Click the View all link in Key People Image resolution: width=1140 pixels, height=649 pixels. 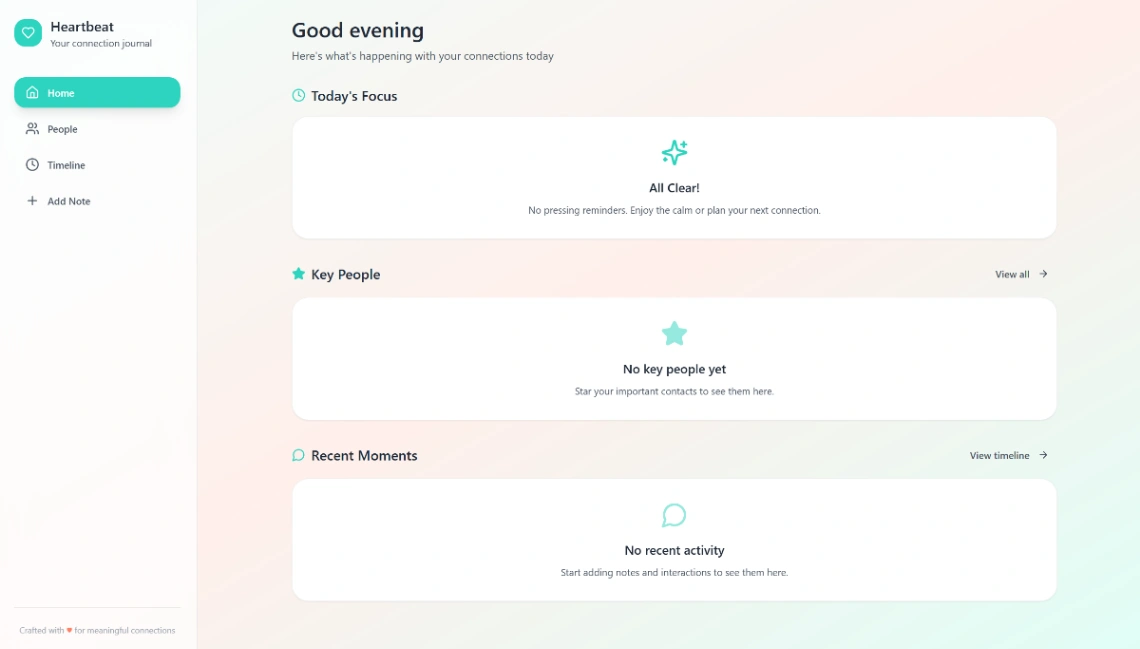[1010, 273]
